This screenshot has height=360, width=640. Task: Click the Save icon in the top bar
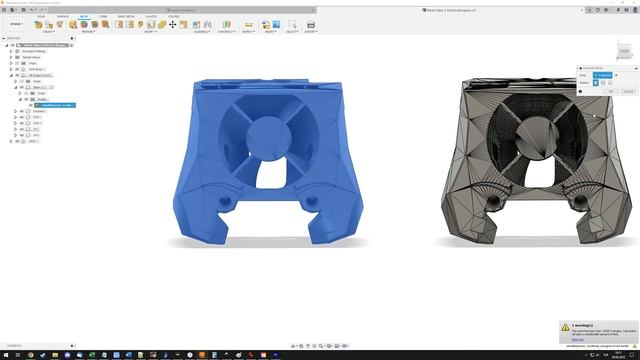(x=23, y=10)
